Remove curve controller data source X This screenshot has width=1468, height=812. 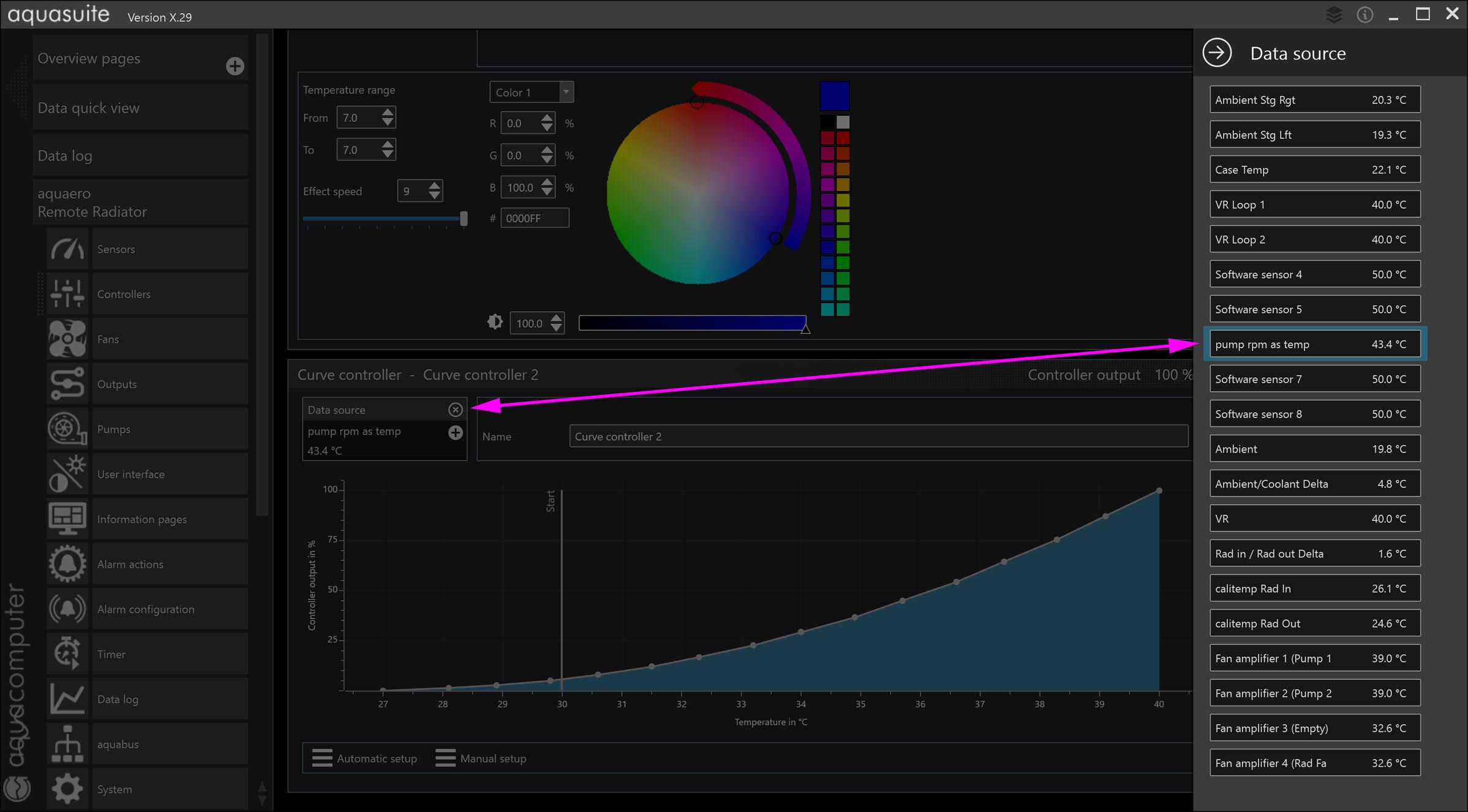point(455,410)
